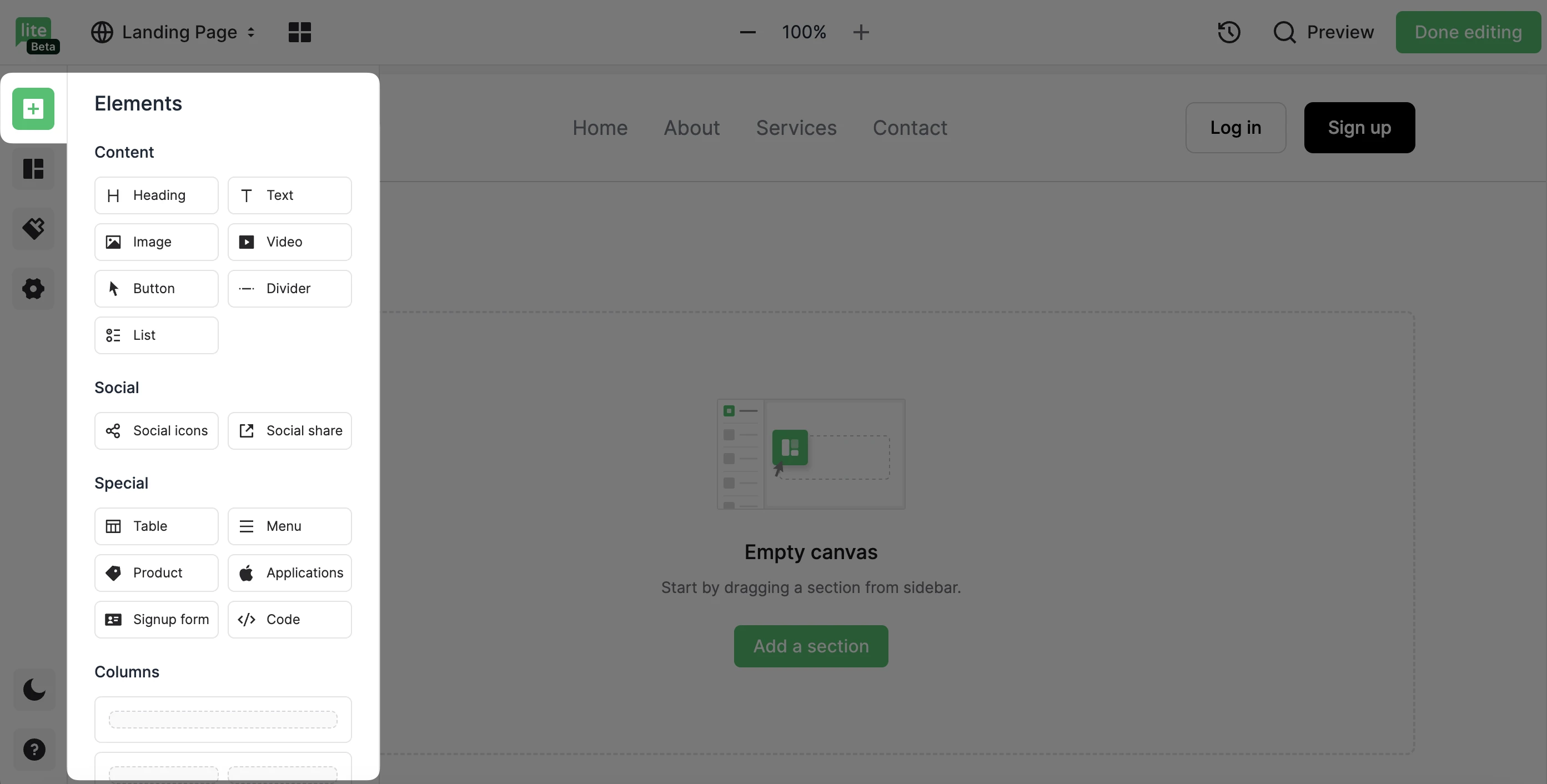Open the Preview mode
The height and width of the screenshot is (784, 1547).
pyautogui.click(x=1324, y=32)
